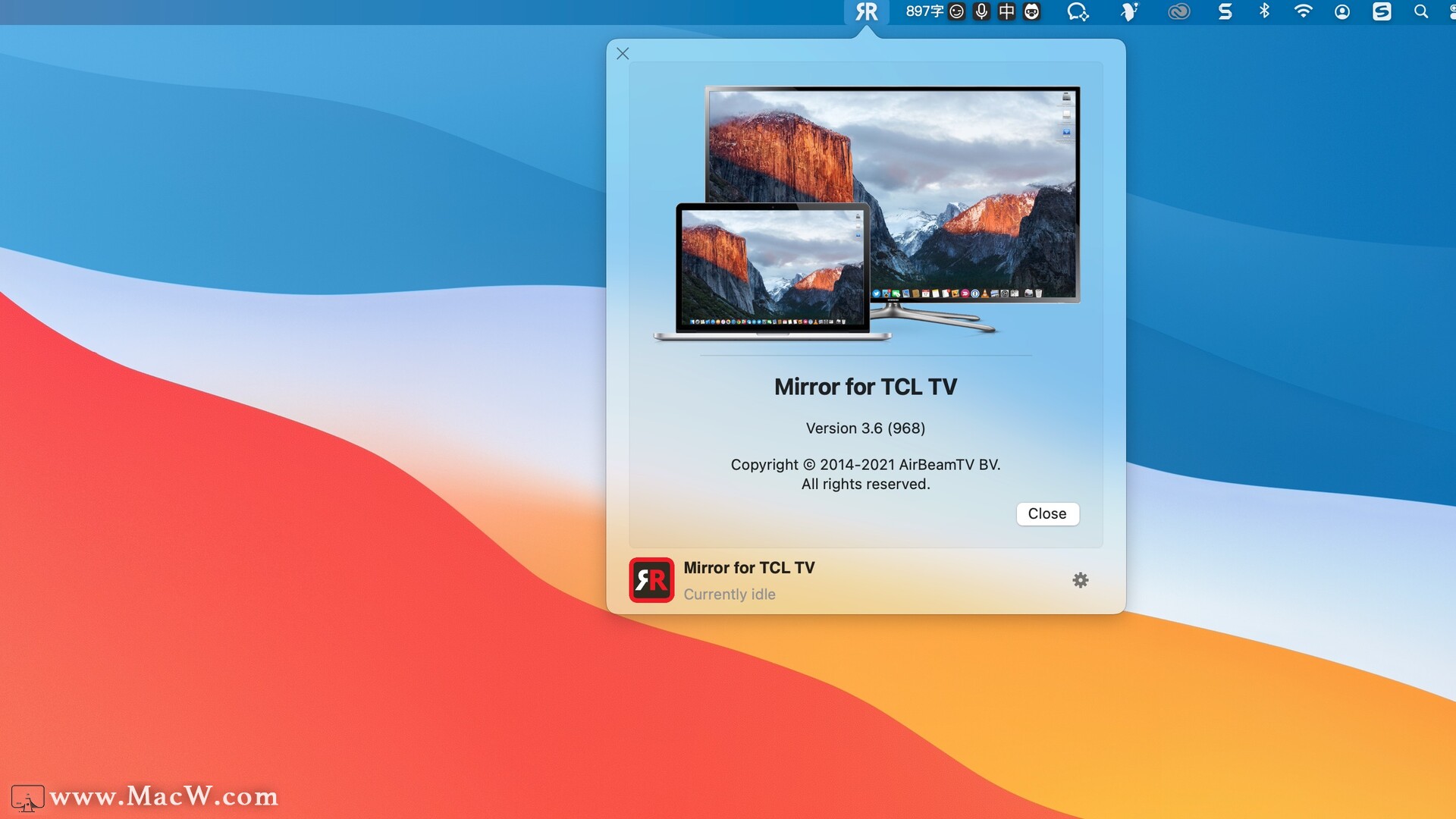
Task: Click the Mirror for TCL TV menu bar icon
Action: click(x=867, y=11)
